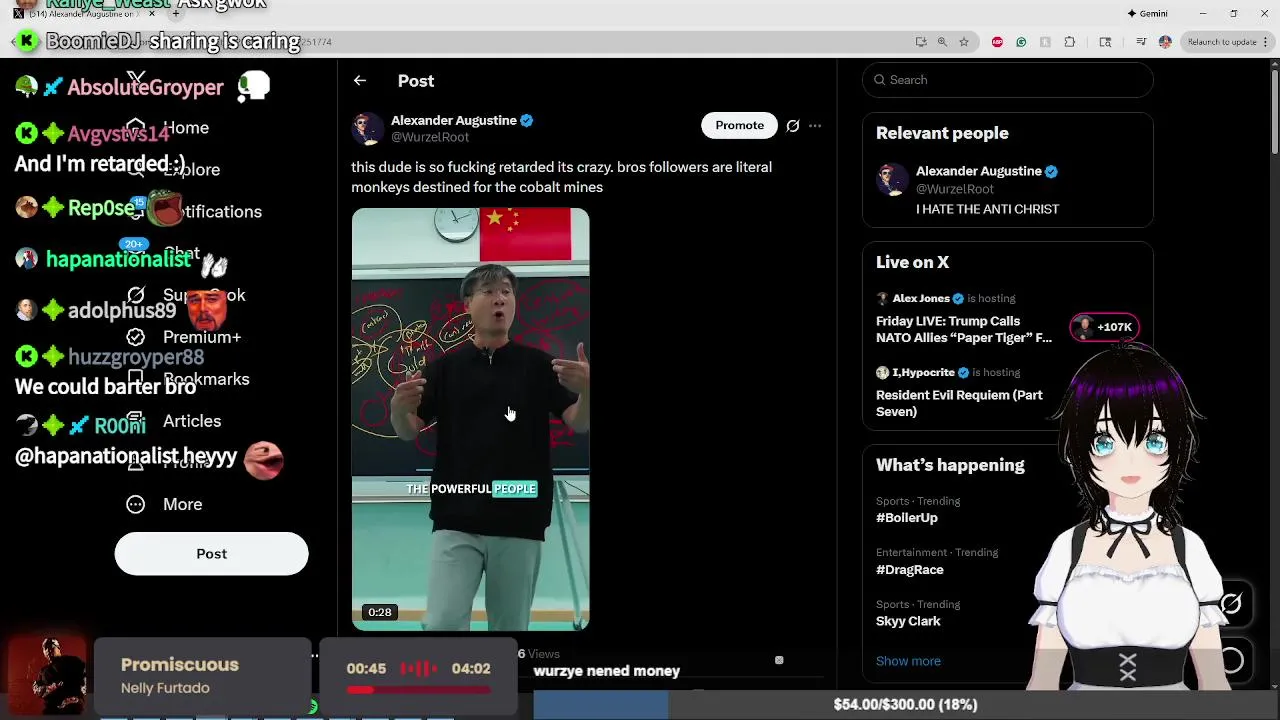Open the post's three-dot more menu

tap(815, 125)
